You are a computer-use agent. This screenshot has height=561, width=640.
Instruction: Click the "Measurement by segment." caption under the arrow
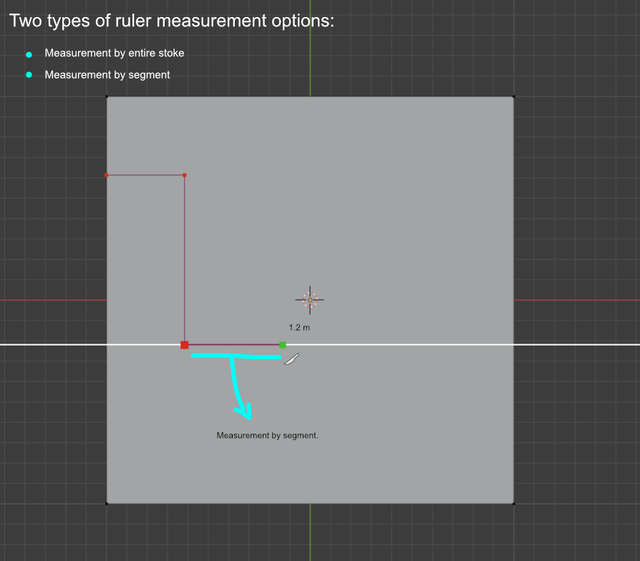(267, 436)
